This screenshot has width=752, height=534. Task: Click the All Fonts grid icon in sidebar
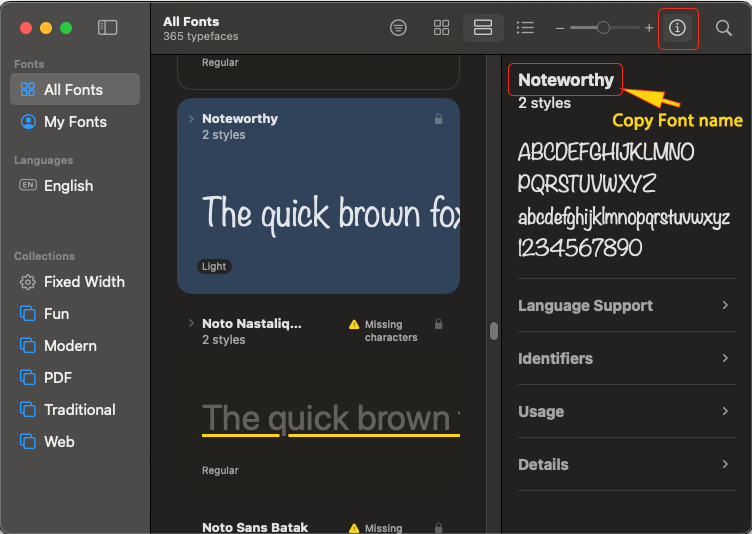point(28,89)
